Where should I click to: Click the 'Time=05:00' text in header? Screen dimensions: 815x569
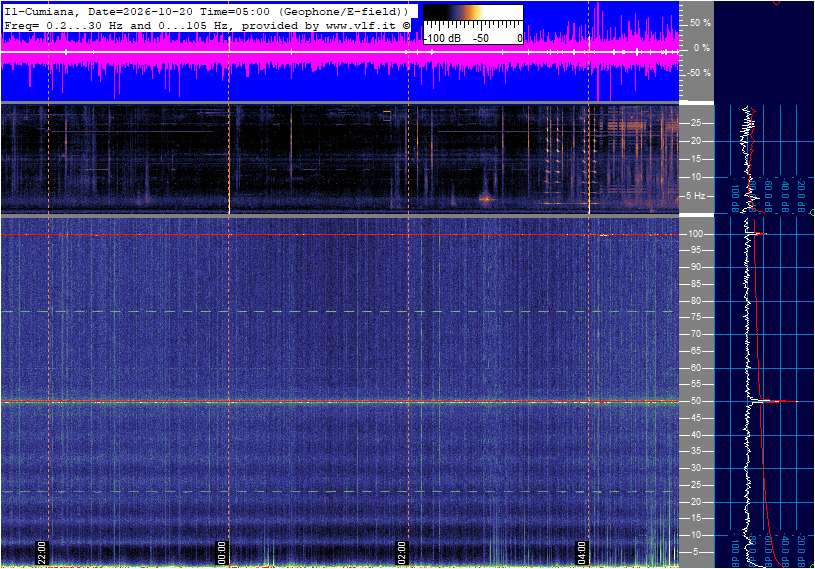(x=234, y=11)
